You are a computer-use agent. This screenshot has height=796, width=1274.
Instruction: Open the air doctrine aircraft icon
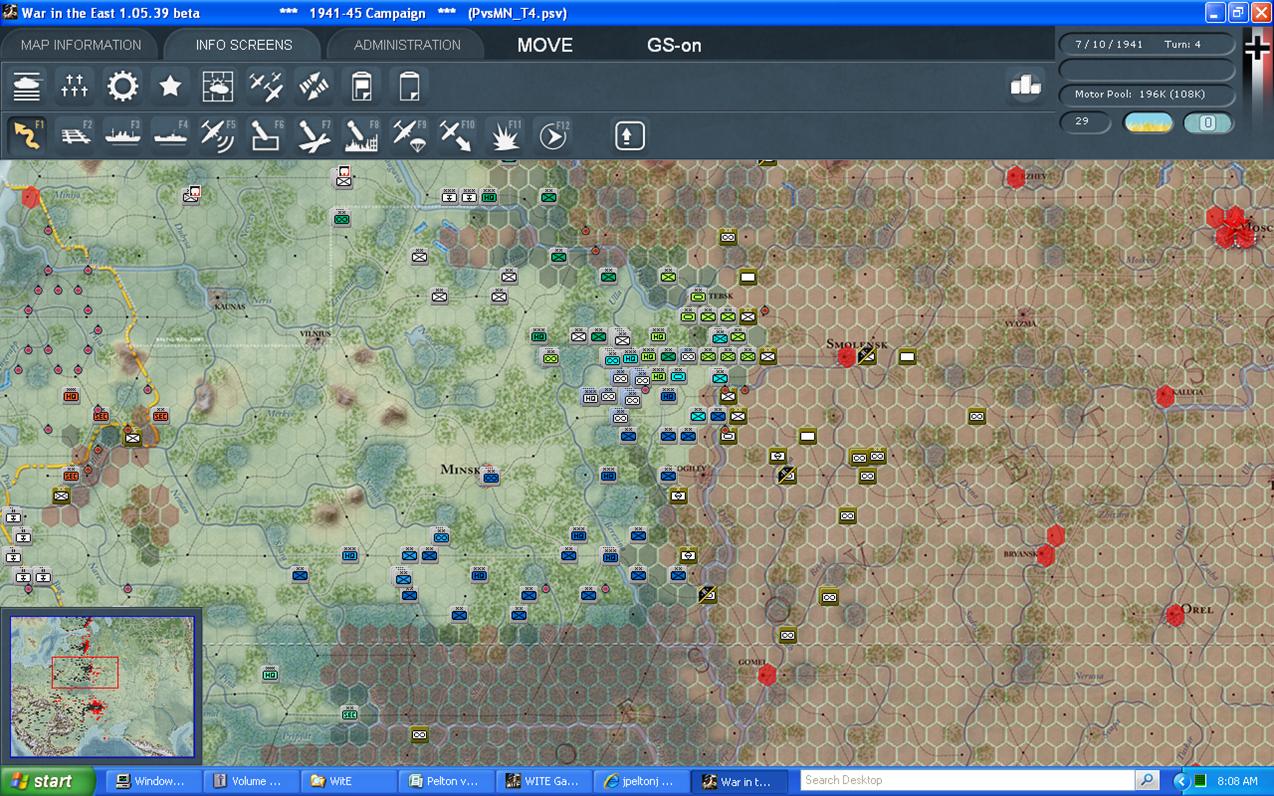pos(266,87)
